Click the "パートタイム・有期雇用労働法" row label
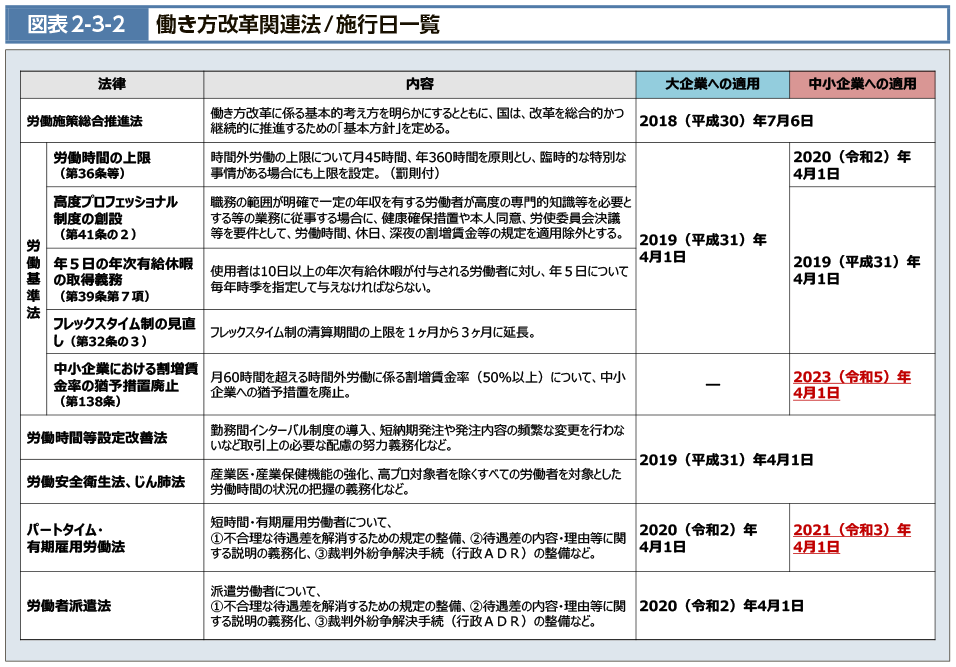 pos(76,538)
